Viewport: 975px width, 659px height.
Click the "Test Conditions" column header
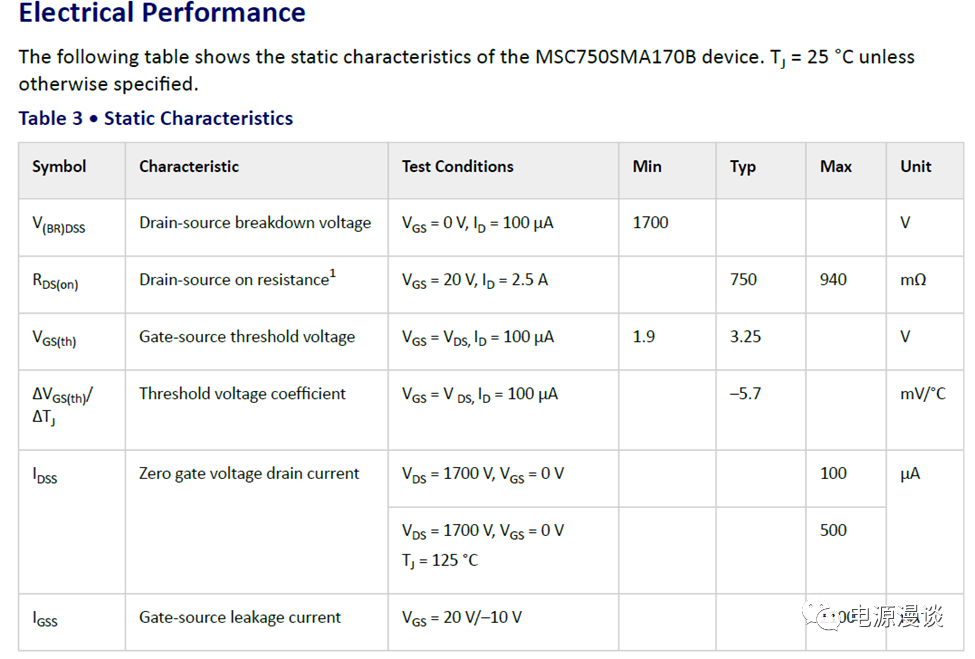(x=458, y=167)
